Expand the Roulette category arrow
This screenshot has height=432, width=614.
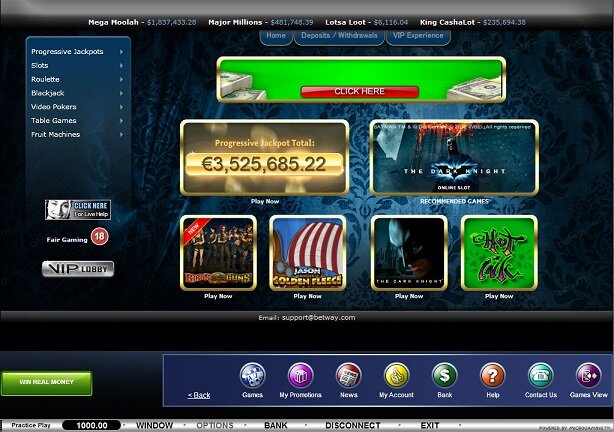point(121,79)
